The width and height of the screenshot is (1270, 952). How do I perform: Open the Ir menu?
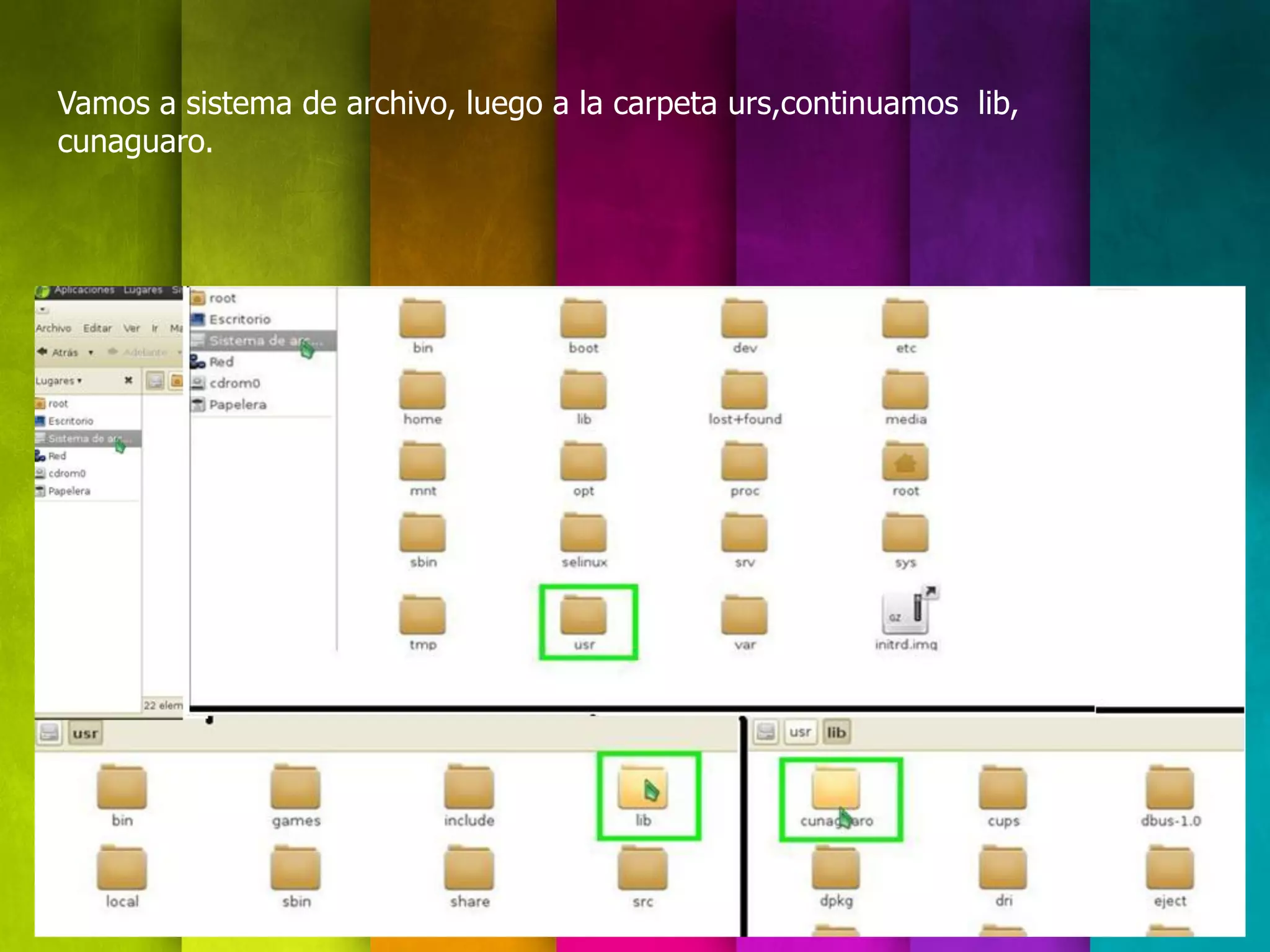tap(155, 328)
